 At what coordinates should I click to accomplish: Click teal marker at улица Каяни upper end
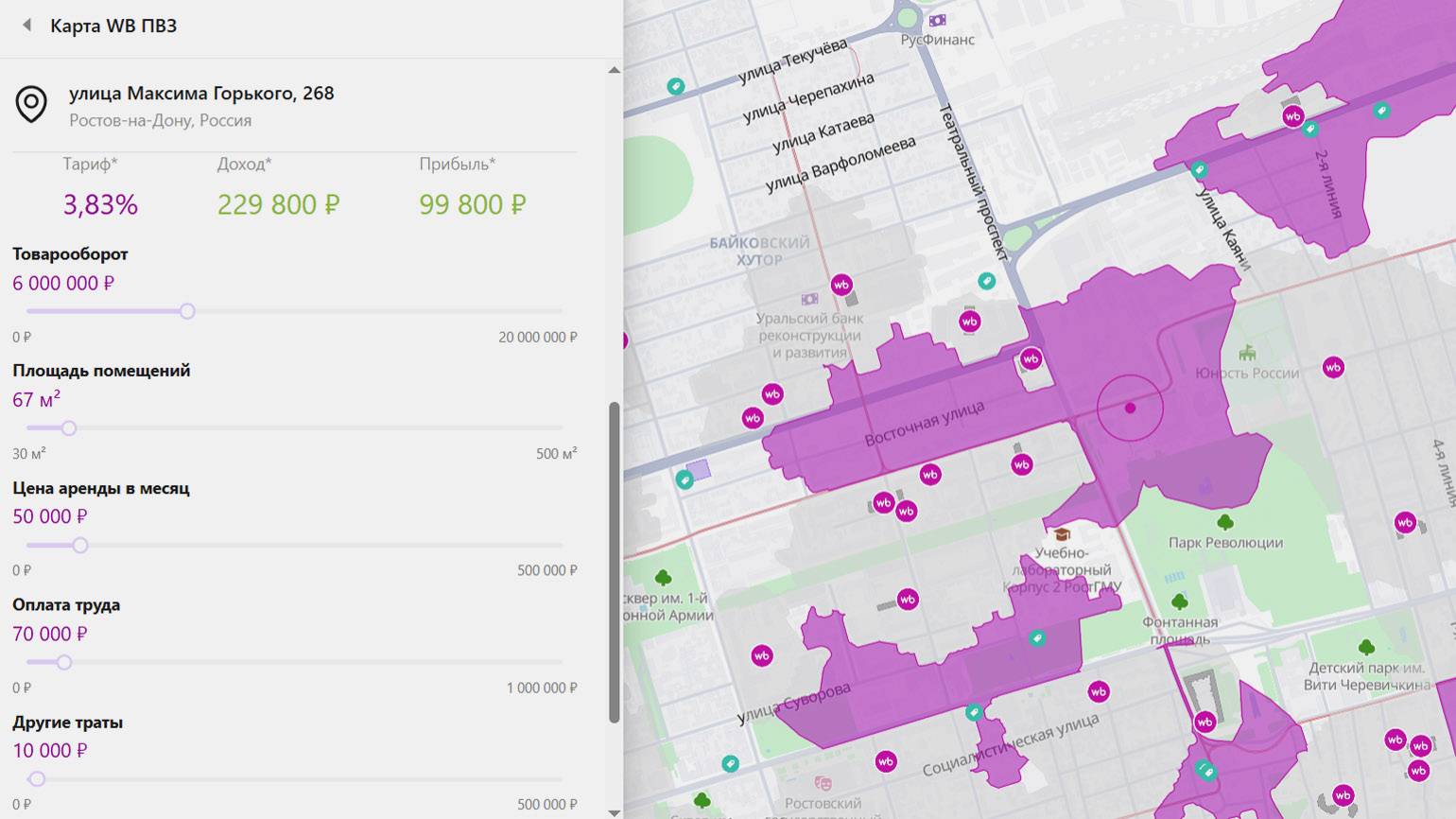pos(1199,170)
